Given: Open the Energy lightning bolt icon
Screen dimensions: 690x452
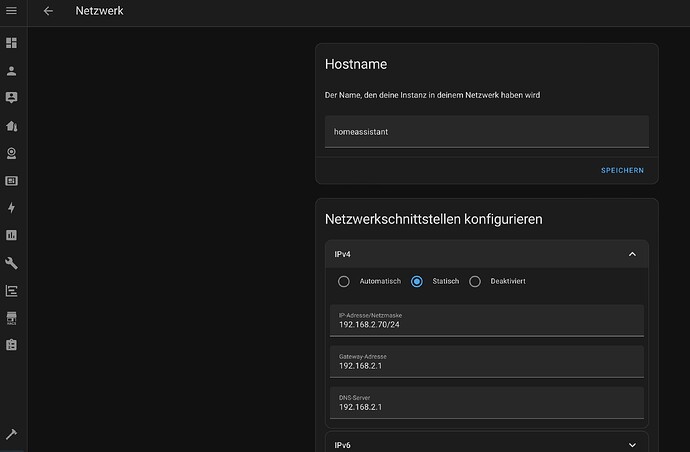Looking at the screenshot, I should [11, 208].
